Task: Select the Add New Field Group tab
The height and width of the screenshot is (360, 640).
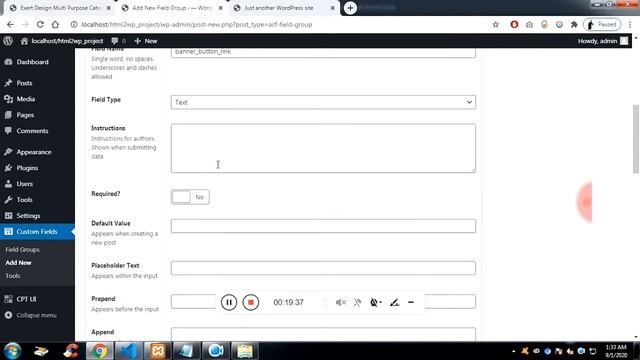Action: pyautogui.click(x=172, y=8)
